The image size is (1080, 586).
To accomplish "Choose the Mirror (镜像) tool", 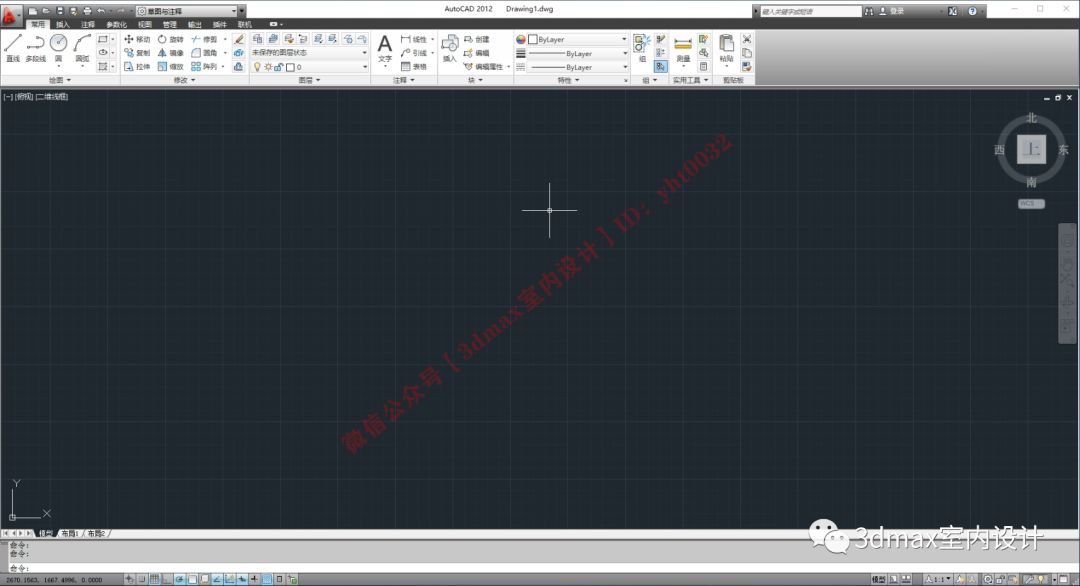I will click(170, 53).
